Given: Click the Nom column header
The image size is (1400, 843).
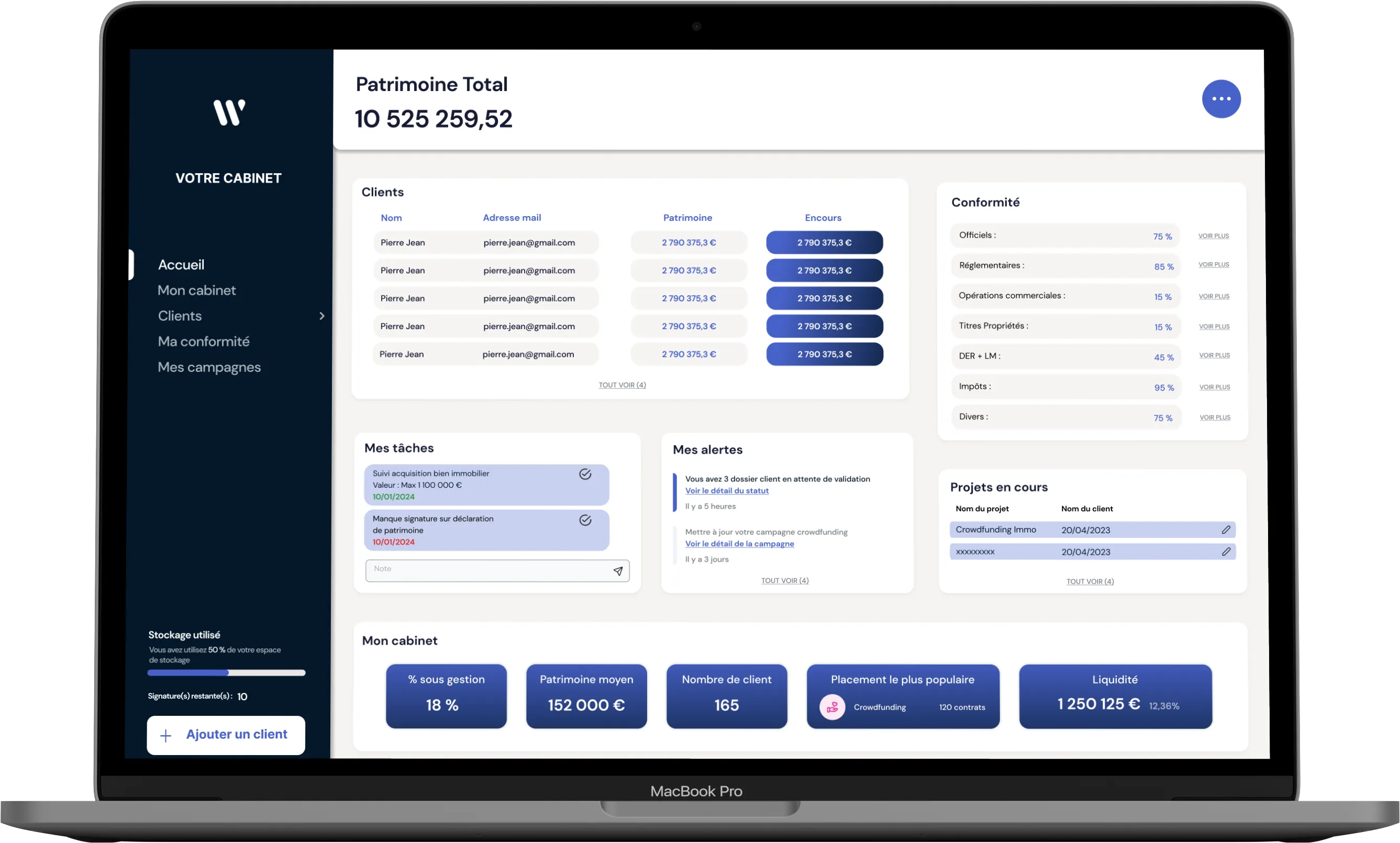Looking at the screenshot, I should pyautogui.click(x=391, y=218).
